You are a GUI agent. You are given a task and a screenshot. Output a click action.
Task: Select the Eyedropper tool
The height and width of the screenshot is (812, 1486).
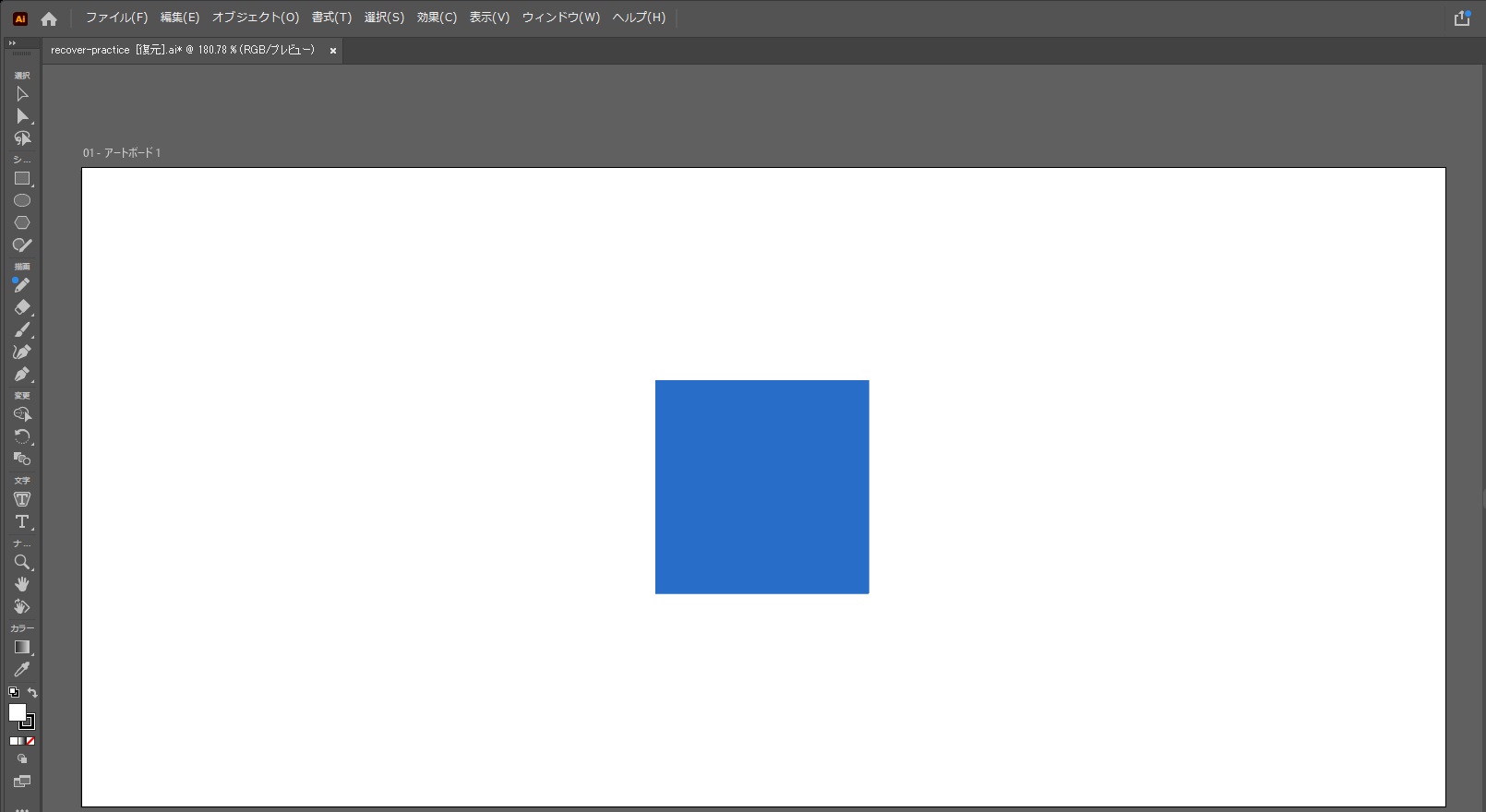(x=22, y=669)
